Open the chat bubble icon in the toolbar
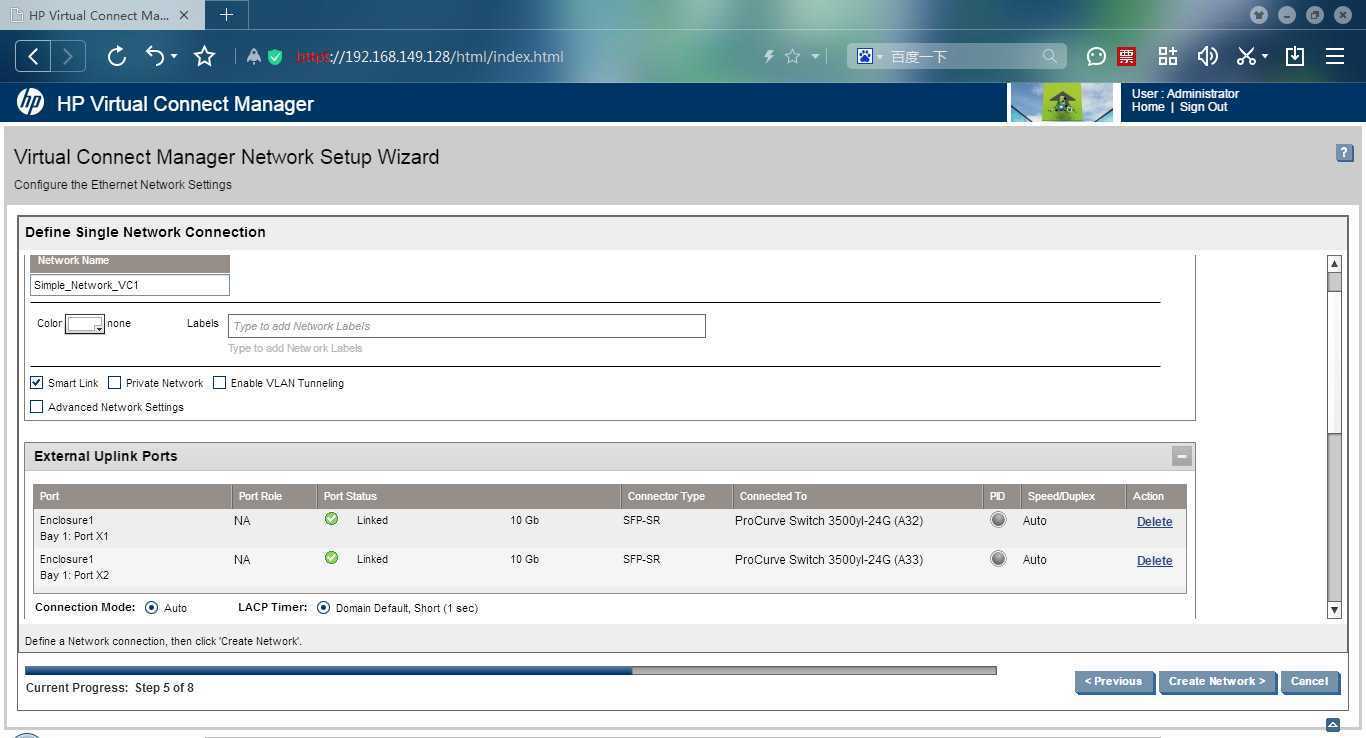Image resolution: width=1366 pixels, height=738 pixels. coord(1096,56)
